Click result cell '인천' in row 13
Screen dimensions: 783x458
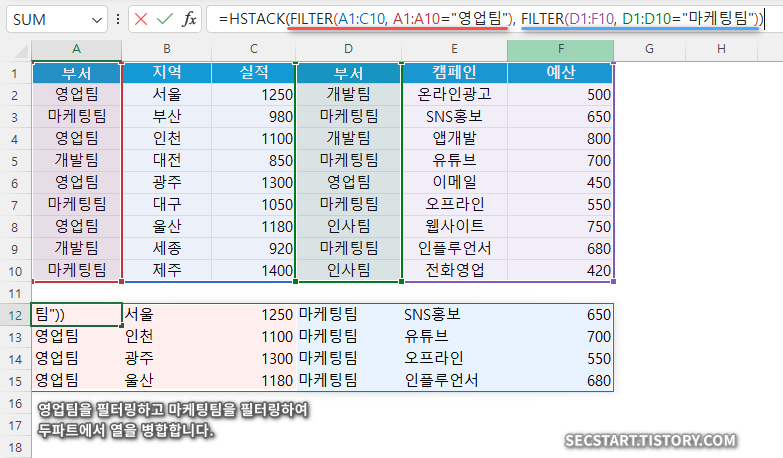167,337
